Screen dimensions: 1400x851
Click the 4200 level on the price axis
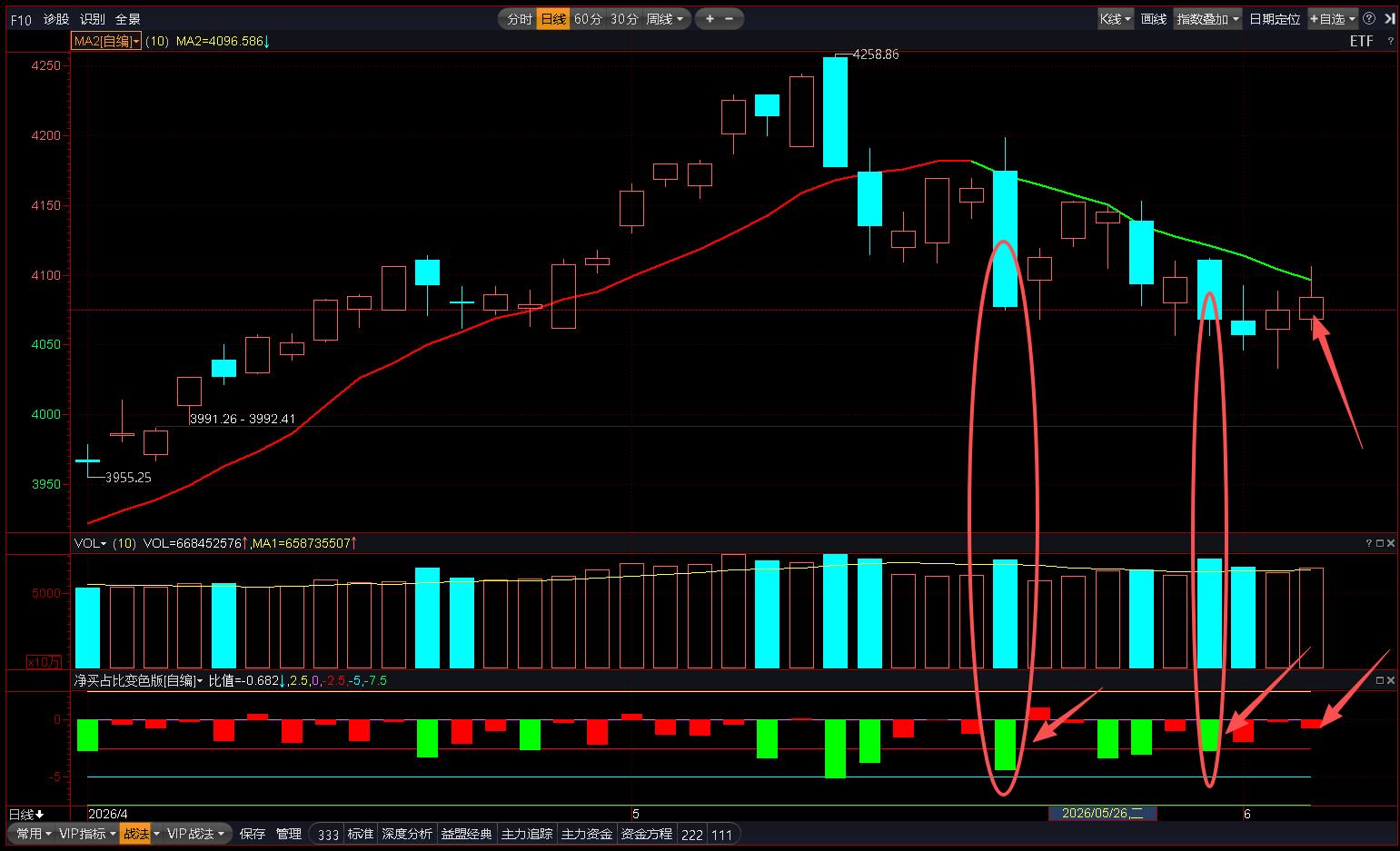click(45, 135)
